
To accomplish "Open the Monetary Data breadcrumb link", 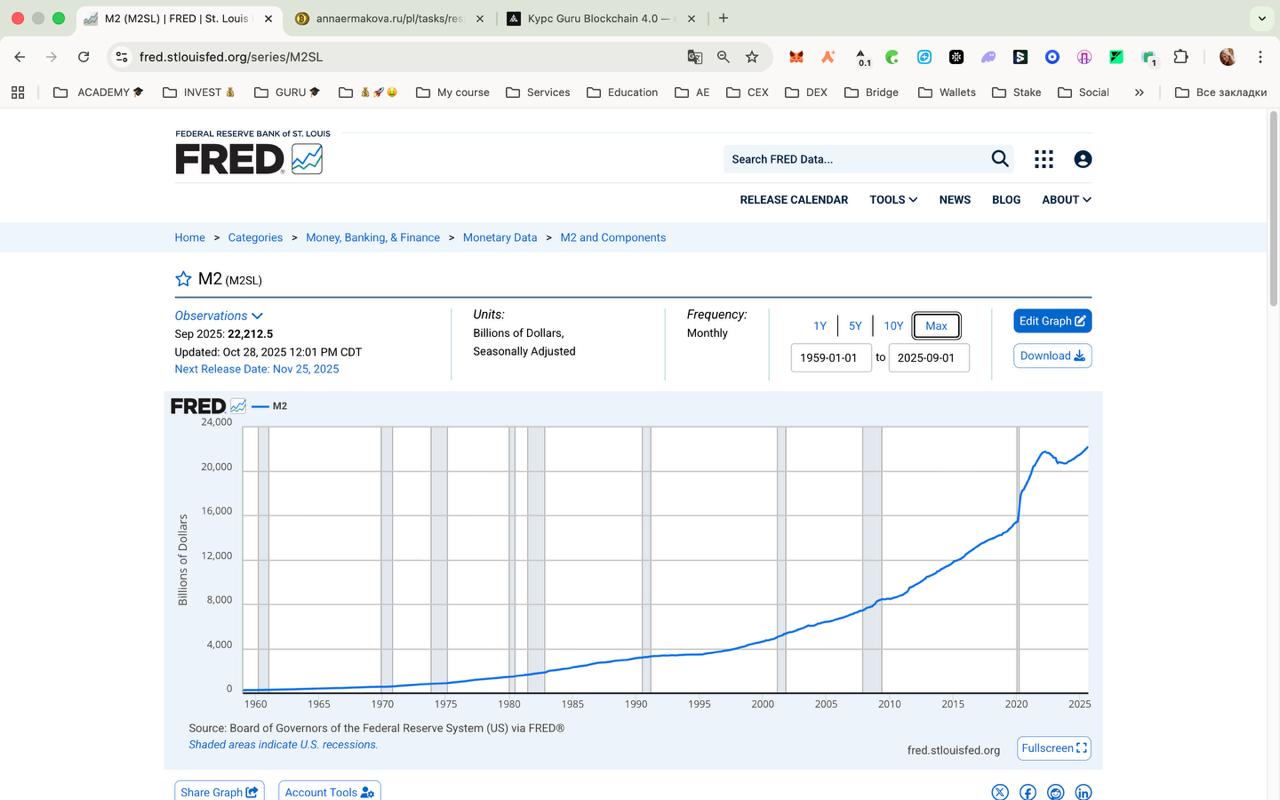I will tap(499, 238).
